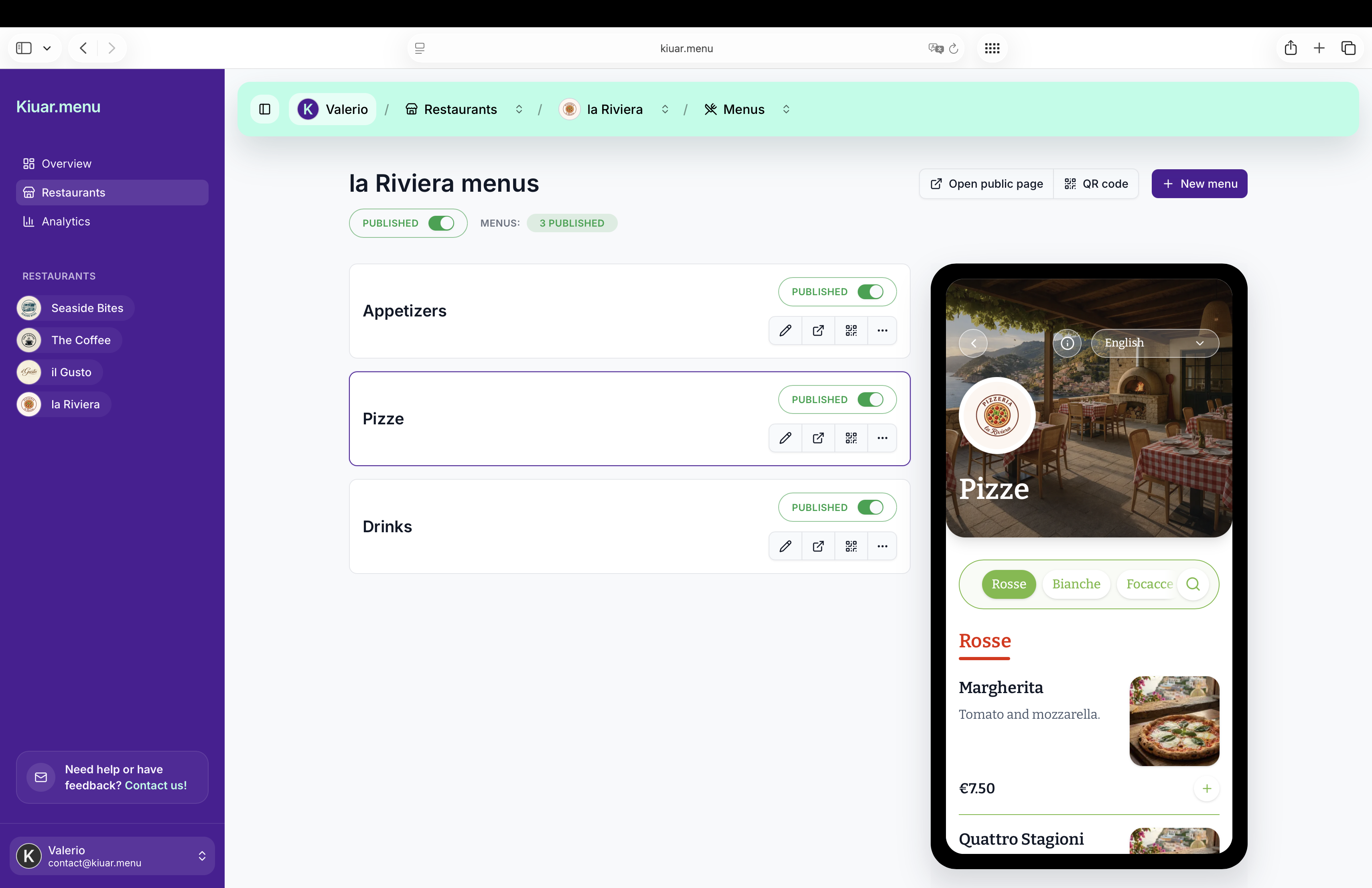Open the ellipsis options for the Pizze menu

coord(882,438)
